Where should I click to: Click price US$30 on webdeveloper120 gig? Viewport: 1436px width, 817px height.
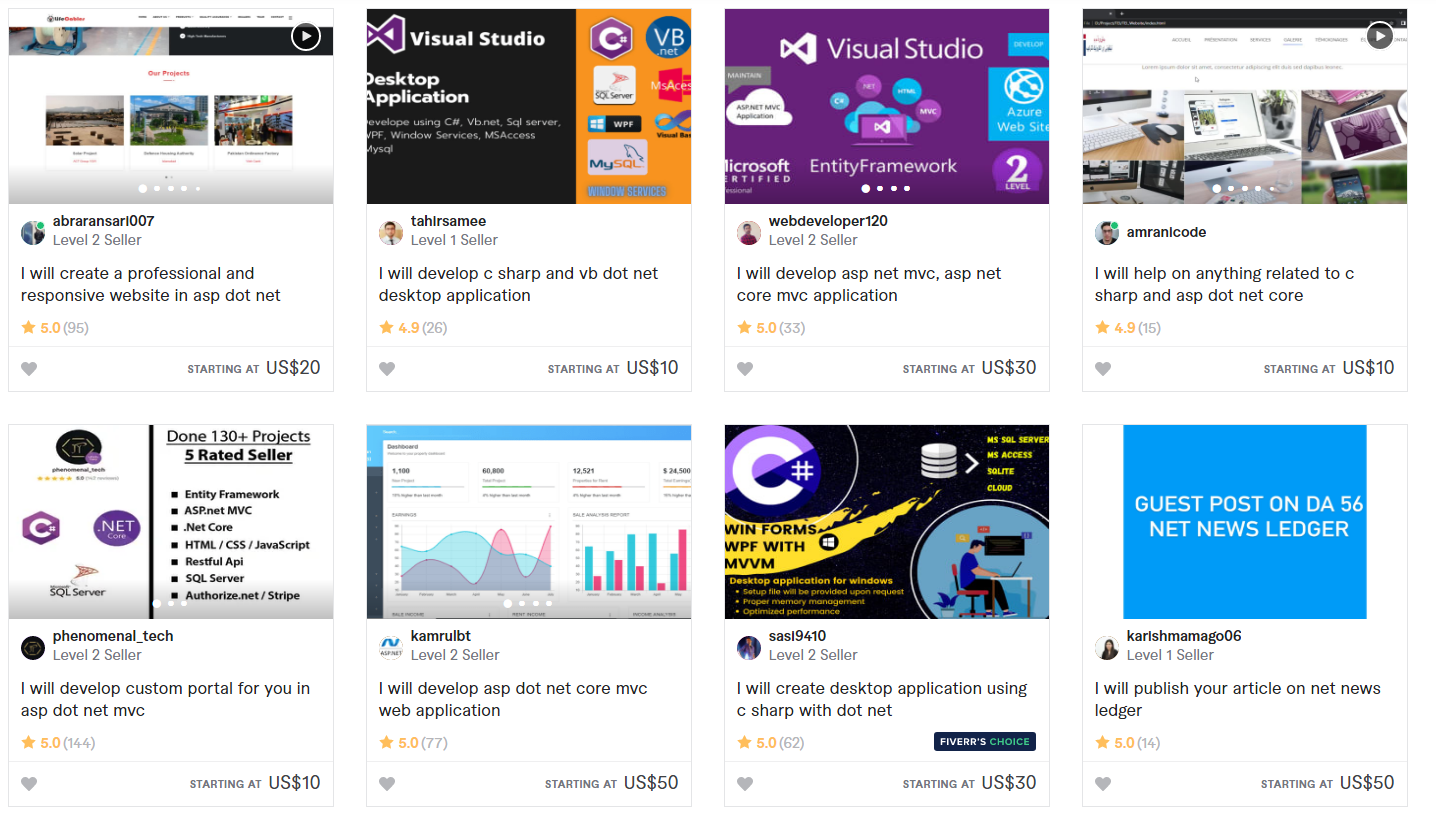(x=1009, y=368)
